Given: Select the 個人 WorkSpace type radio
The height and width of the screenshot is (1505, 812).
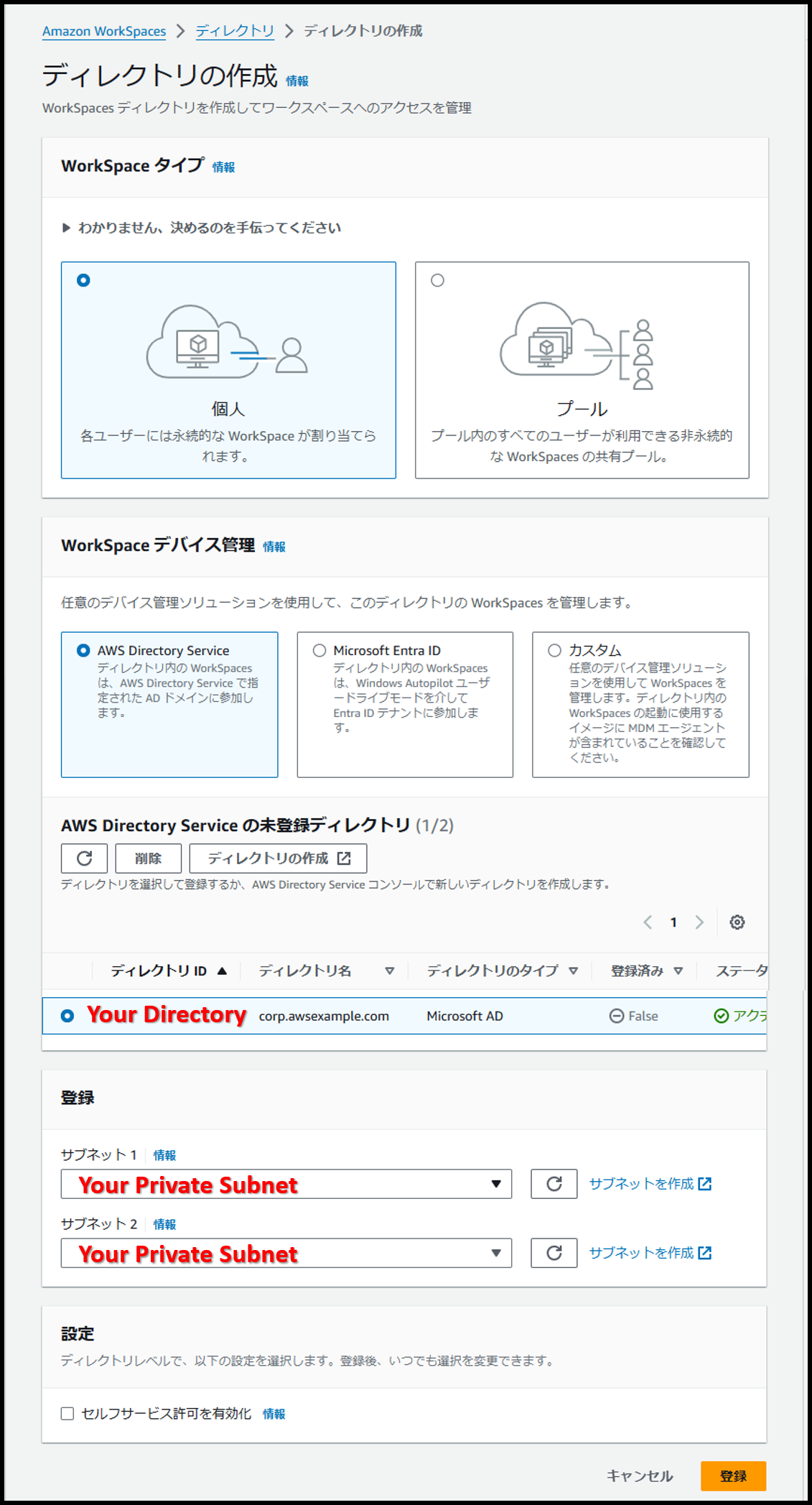Looking at the screenshot, I should pyautogui.click(x=83, y=280).
